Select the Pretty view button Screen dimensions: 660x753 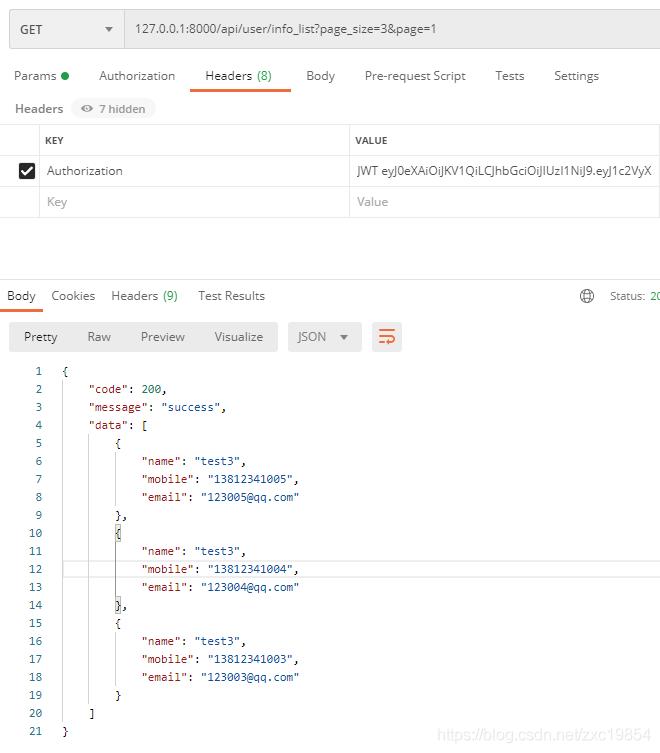point(40,337)
